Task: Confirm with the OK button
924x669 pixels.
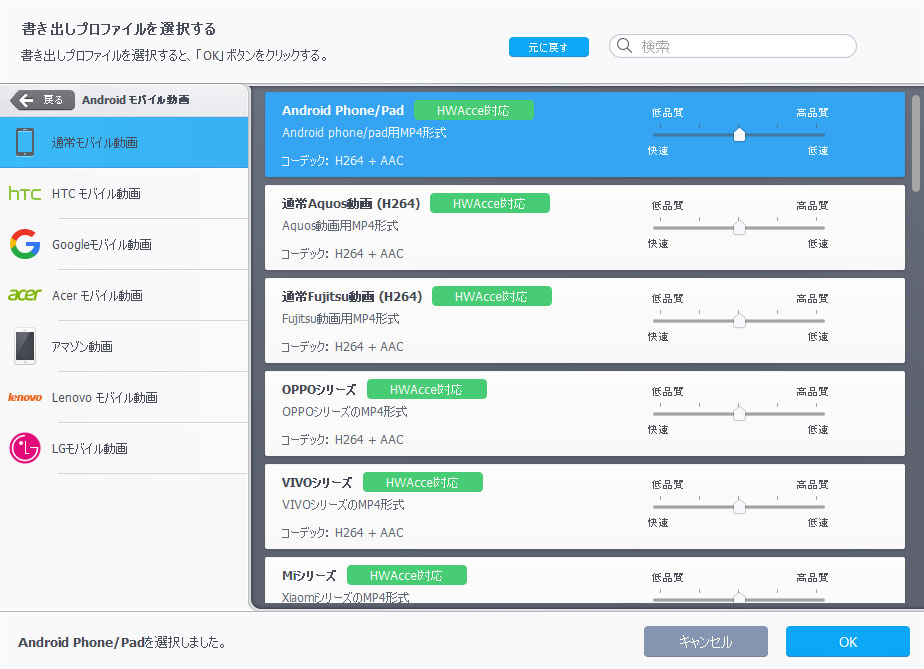Action: click(x=847, y=641)
